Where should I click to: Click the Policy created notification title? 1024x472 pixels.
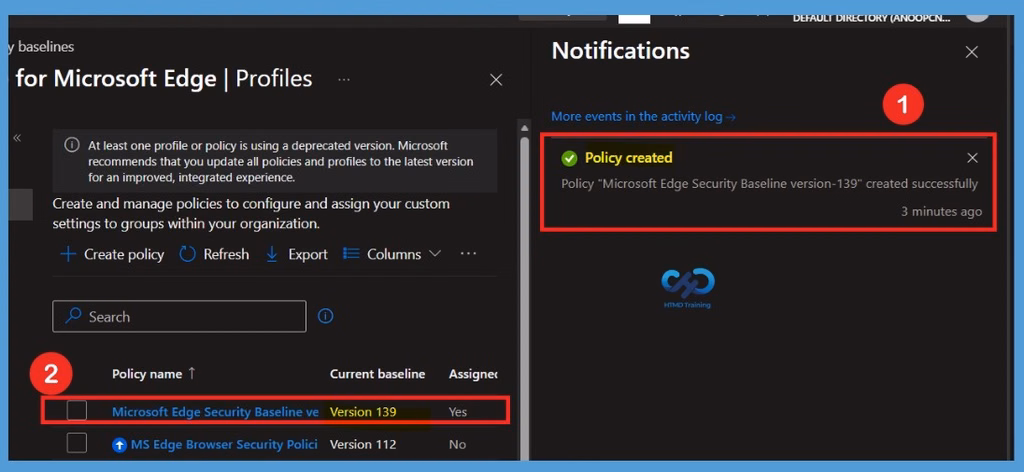[x=628, y=157]
